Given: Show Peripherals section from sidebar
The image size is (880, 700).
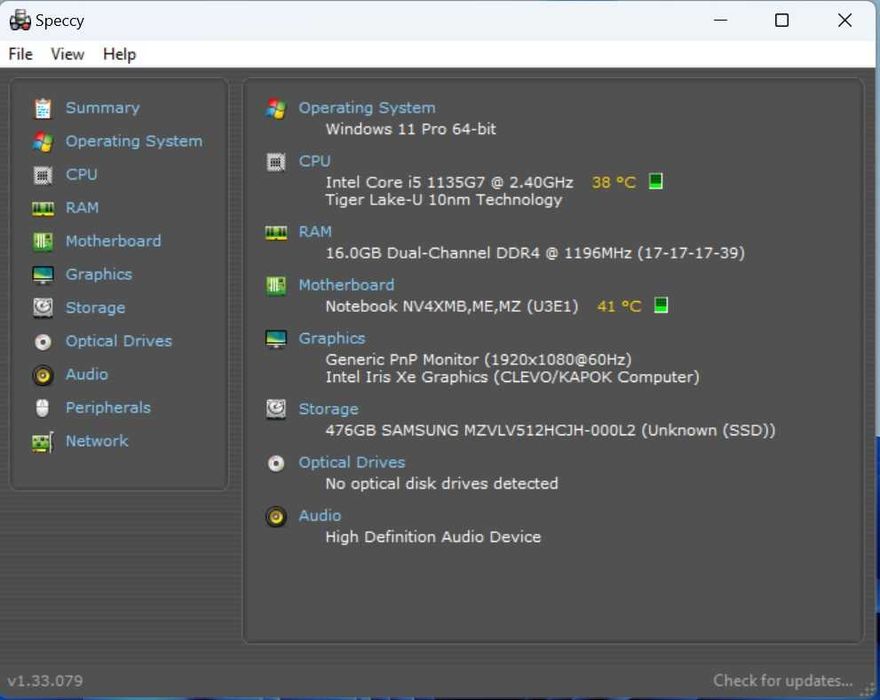Looking at the screenshot, I should 108,408.
